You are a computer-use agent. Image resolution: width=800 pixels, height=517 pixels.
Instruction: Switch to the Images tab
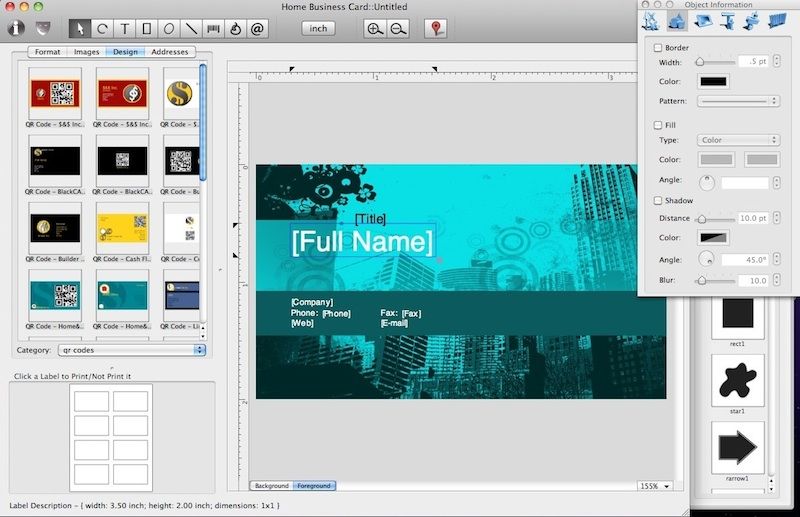[86, 52]
